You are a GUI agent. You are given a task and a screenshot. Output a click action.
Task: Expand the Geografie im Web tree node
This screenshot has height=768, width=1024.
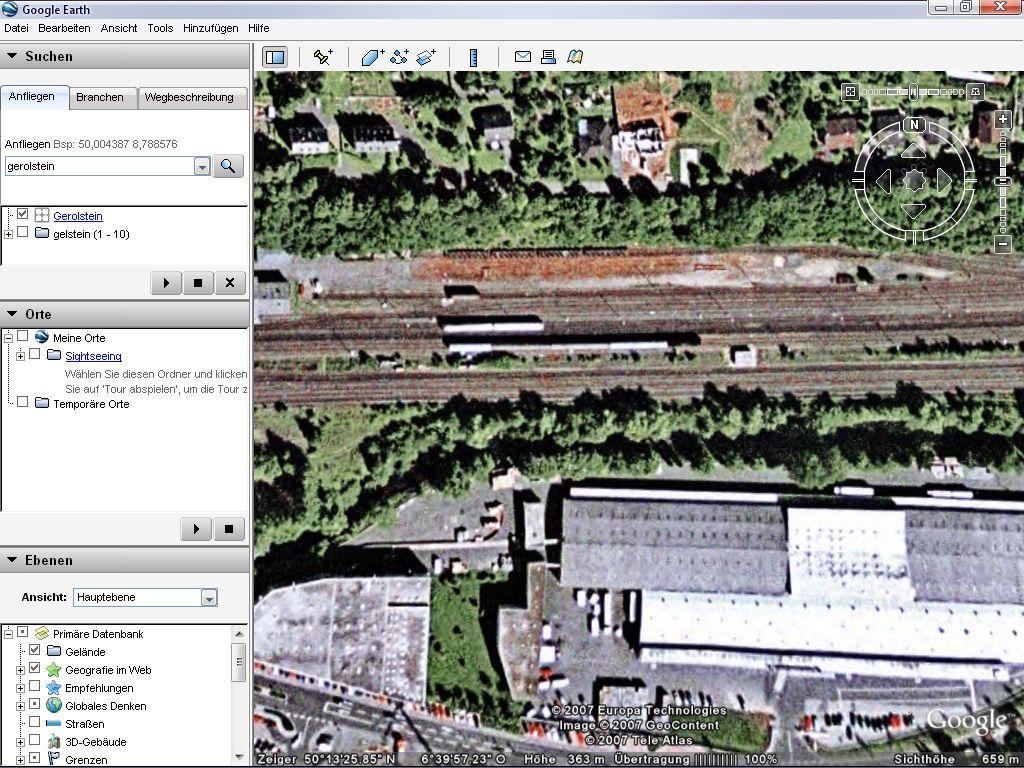click(20, 670)
